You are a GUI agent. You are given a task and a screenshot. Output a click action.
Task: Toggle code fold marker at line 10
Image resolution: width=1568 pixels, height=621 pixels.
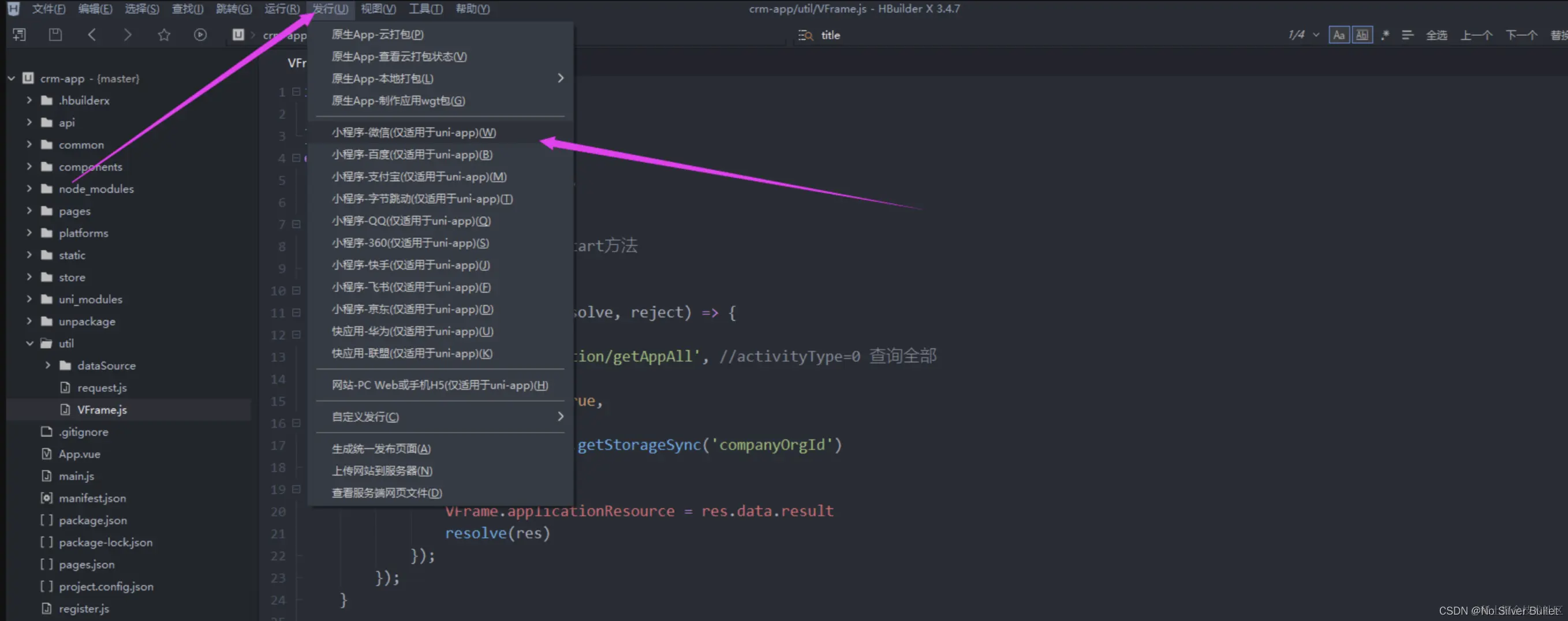(296, 291)
